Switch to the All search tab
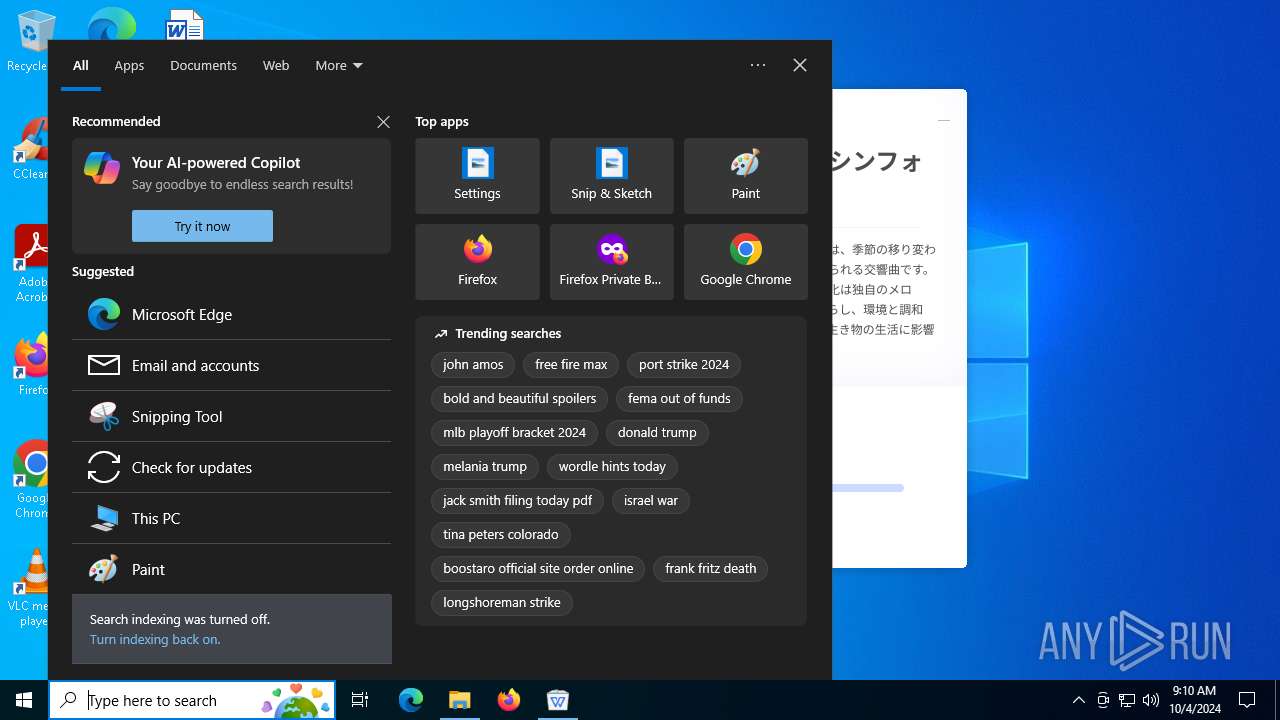 click(x=81, y=65)
